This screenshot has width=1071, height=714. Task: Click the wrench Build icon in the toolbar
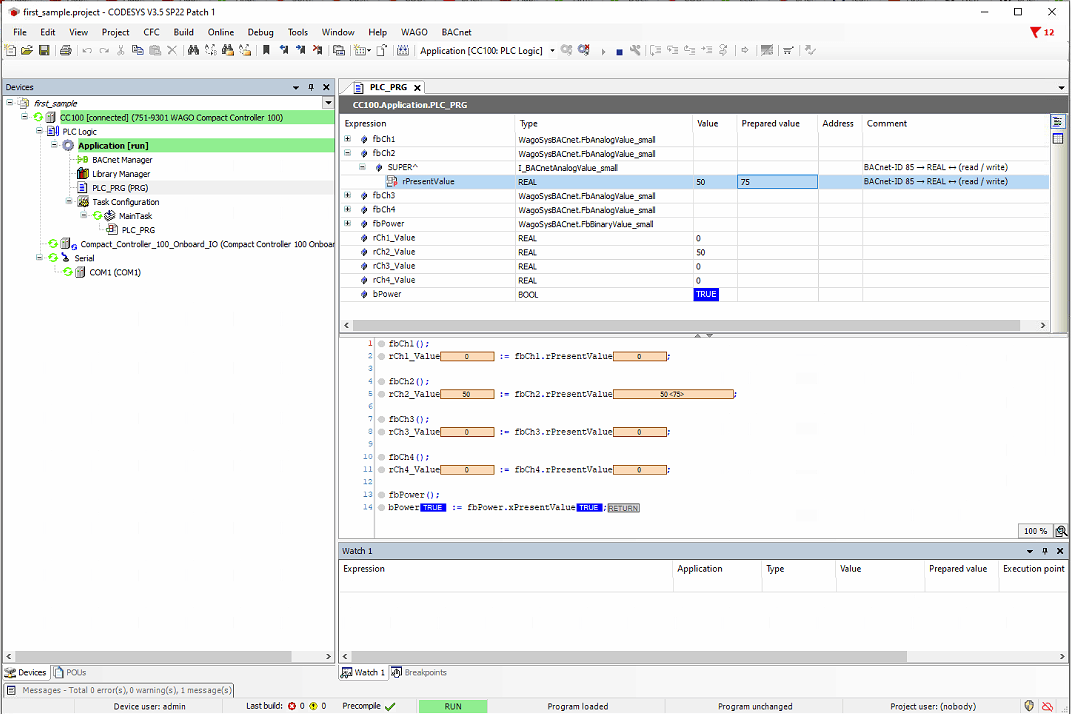pos(635,51)
